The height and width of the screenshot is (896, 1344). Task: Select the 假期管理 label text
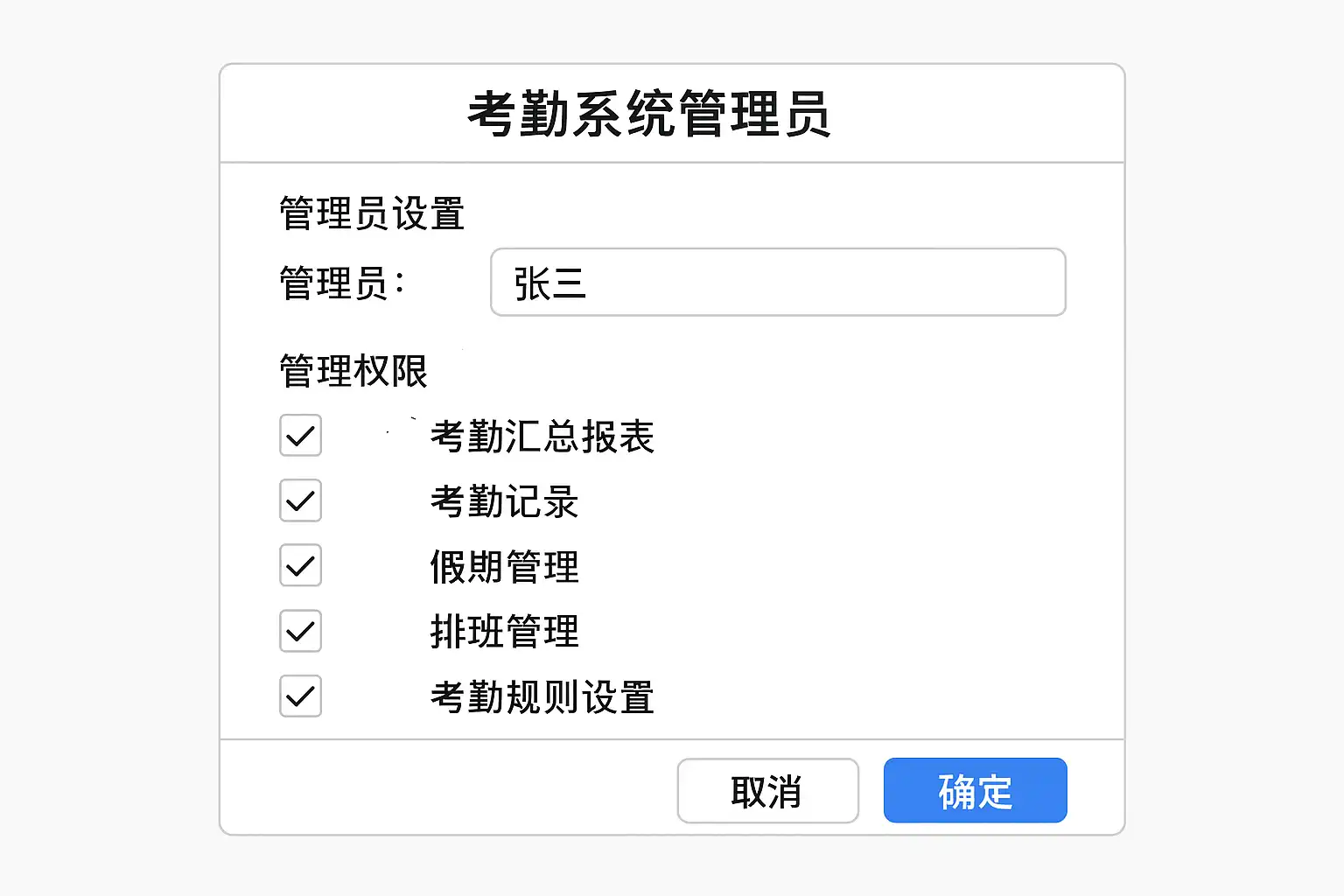(504, 567)
